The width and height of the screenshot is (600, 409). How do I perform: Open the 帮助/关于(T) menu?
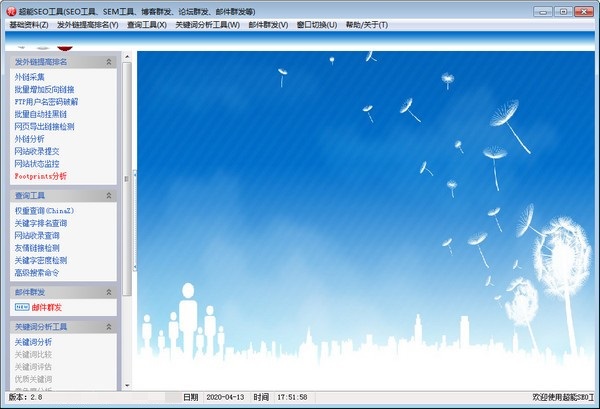366,24
